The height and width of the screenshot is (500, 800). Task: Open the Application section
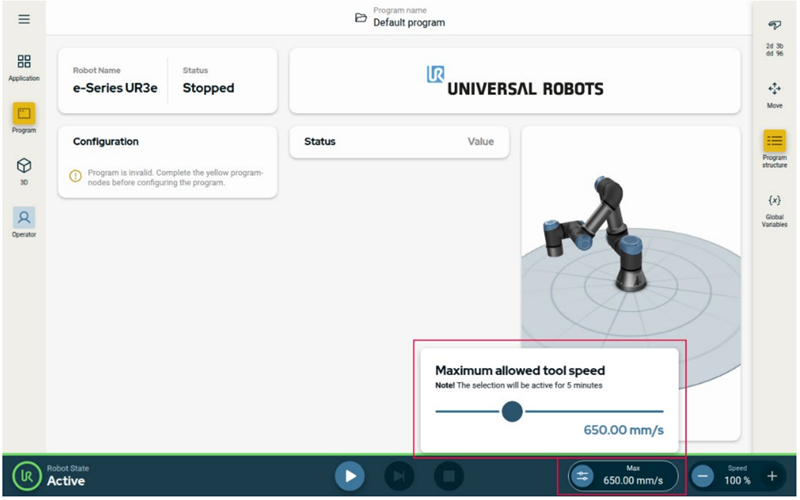[24, 67]
